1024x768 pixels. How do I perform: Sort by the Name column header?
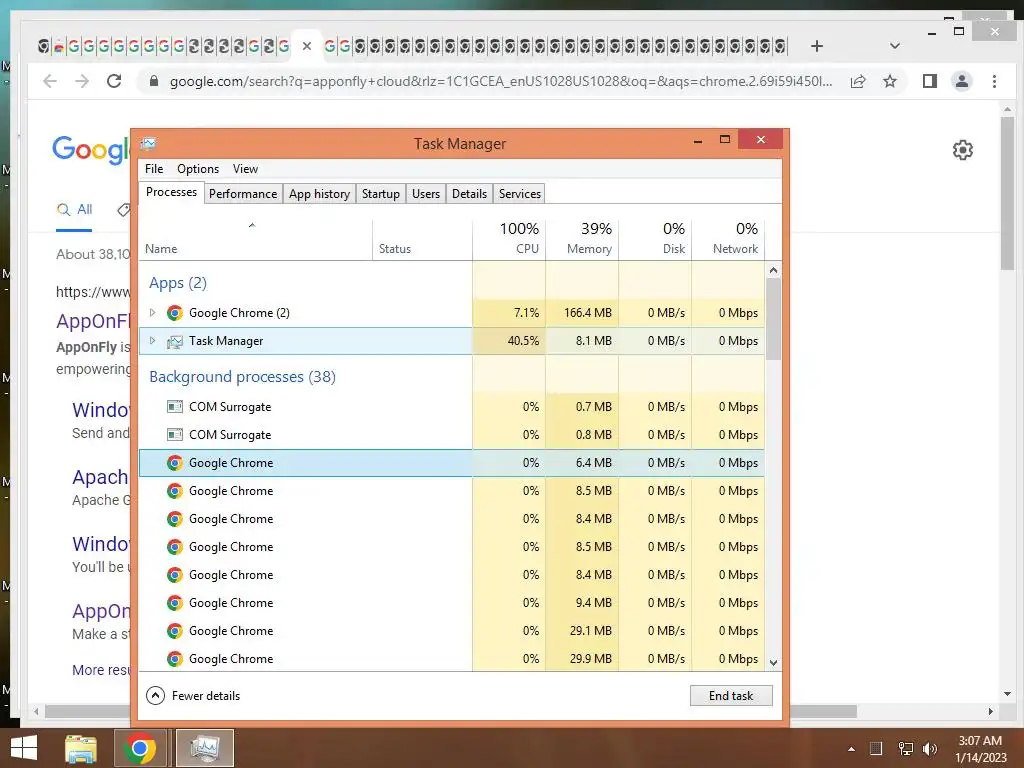(256, 238)
